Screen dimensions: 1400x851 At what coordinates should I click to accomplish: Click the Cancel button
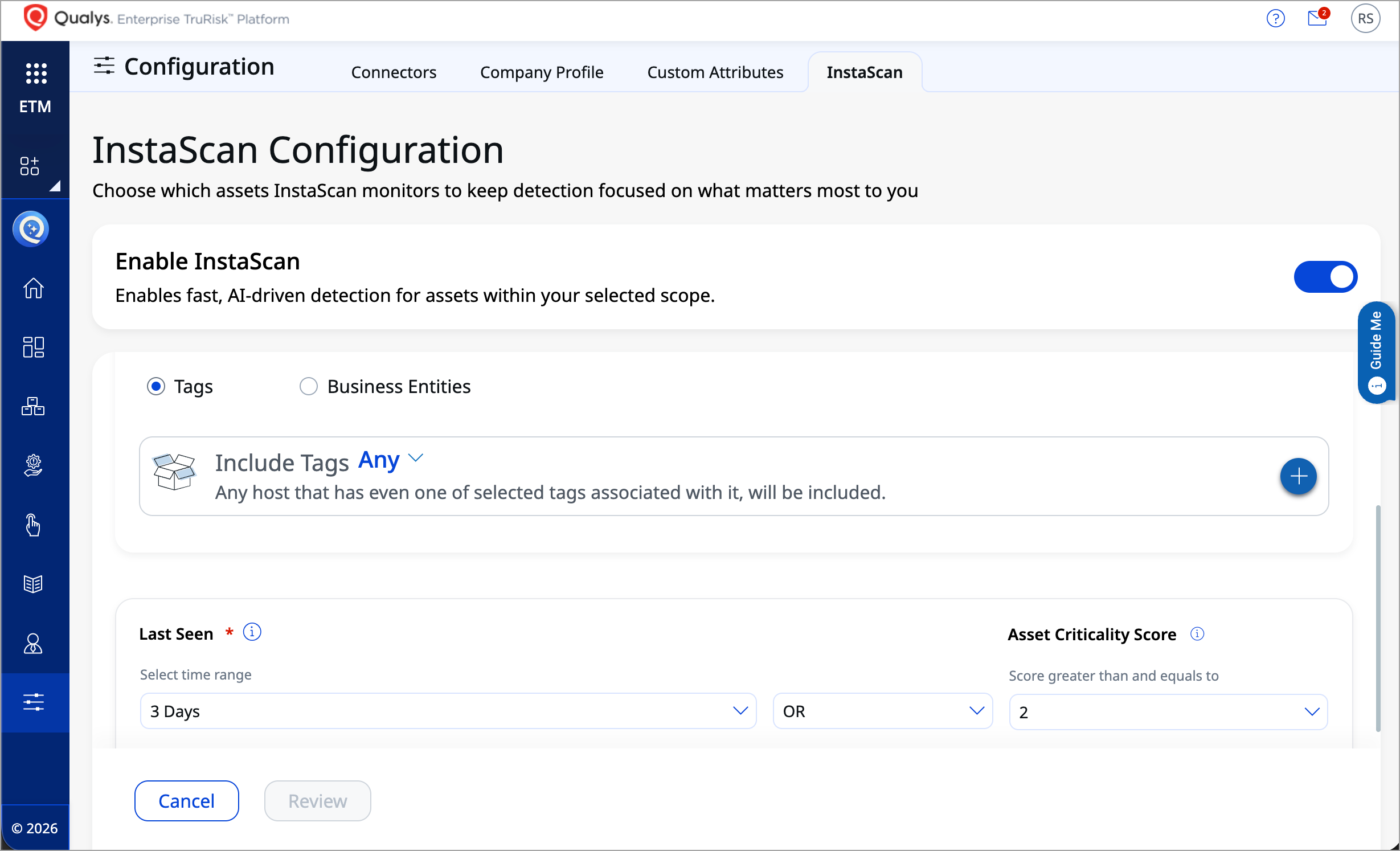pyautogui.click(x=187, y=801)
